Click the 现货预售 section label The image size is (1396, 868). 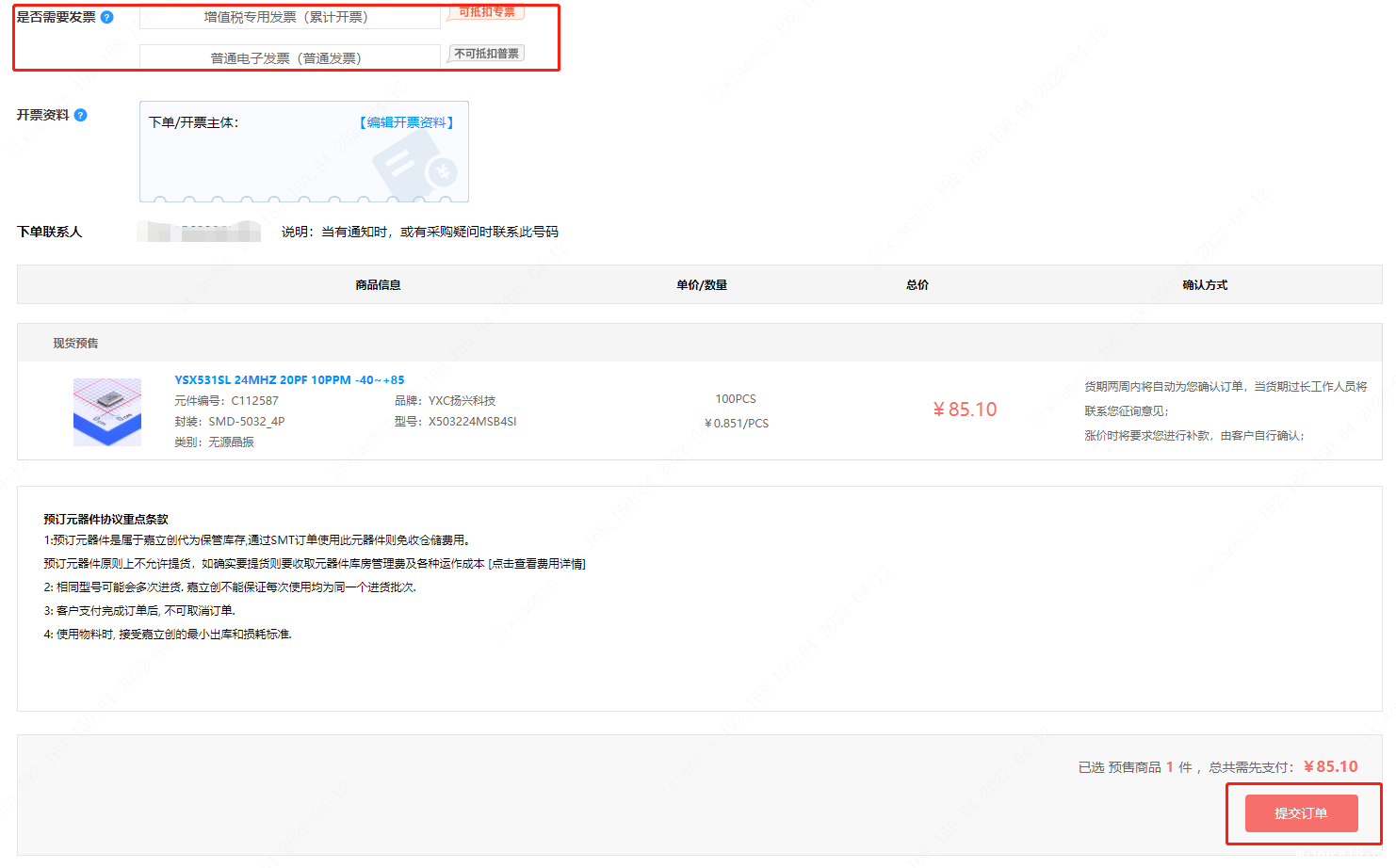coord(75,344)
